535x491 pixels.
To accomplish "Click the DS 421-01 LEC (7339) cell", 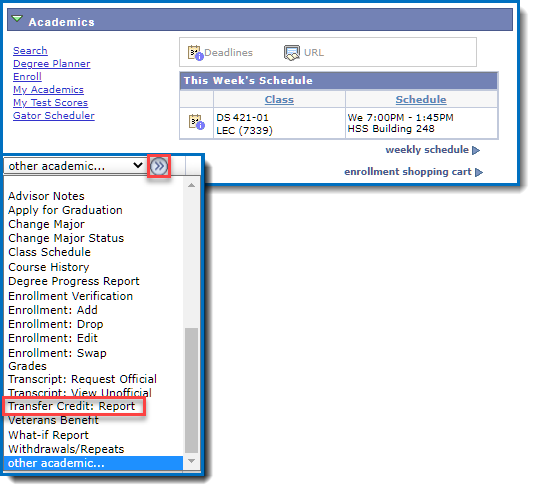I will pos(279,124).
